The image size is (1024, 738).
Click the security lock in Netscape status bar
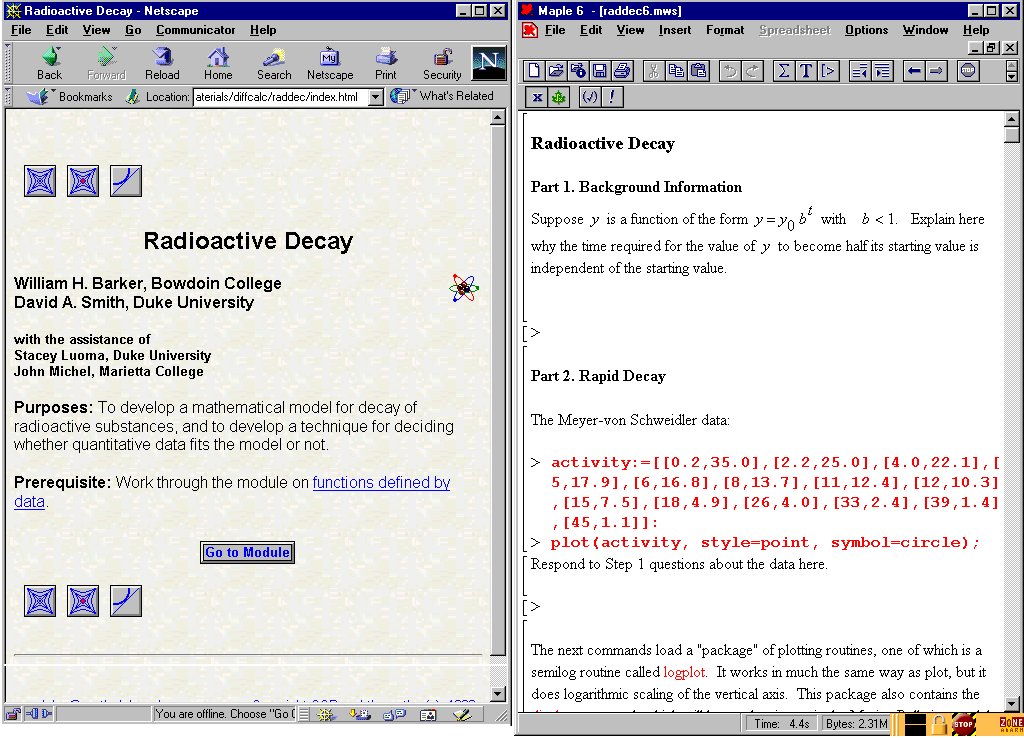coord(14,714)
